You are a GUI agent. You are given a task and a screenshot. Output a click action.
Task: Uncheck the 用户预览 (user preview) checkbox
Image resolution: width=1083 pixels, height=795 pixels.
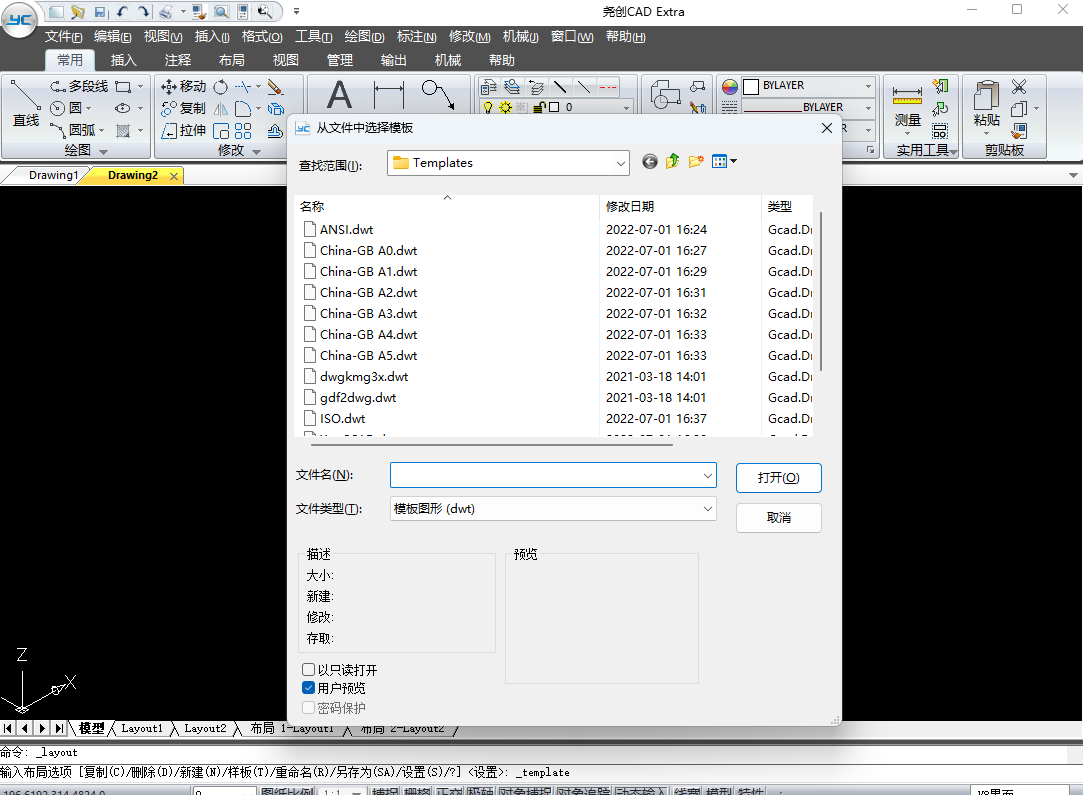309,688
